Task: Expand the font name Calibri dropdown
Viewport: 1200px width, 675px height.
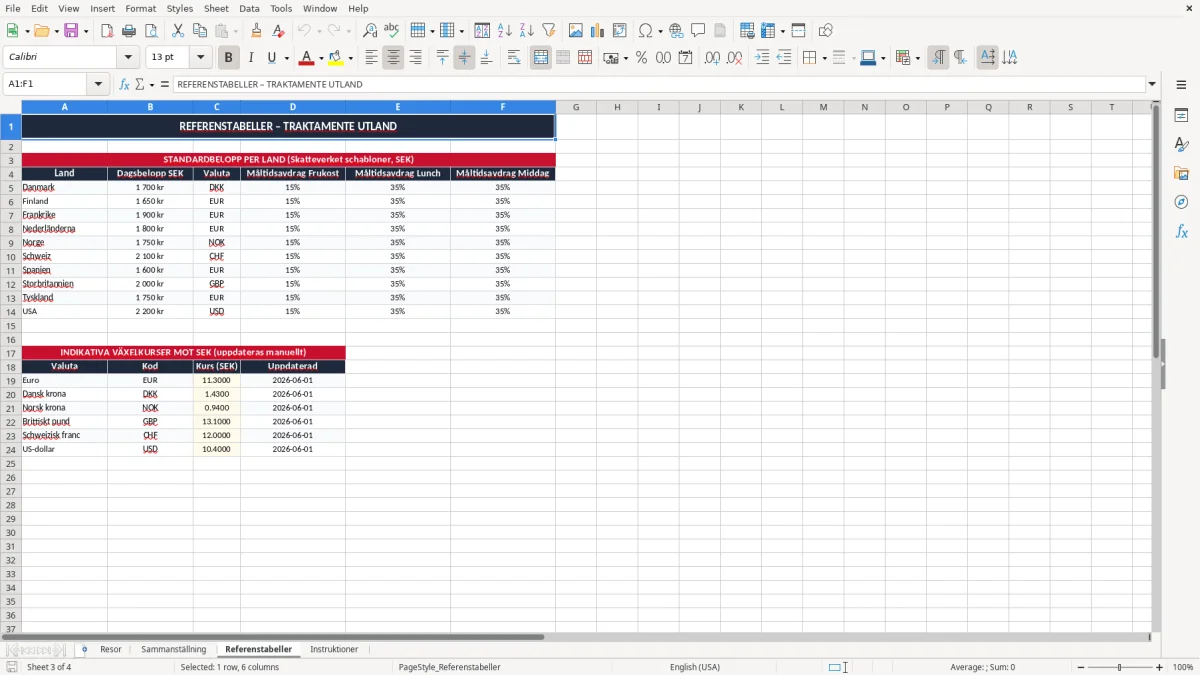Action: coord(128,58)
